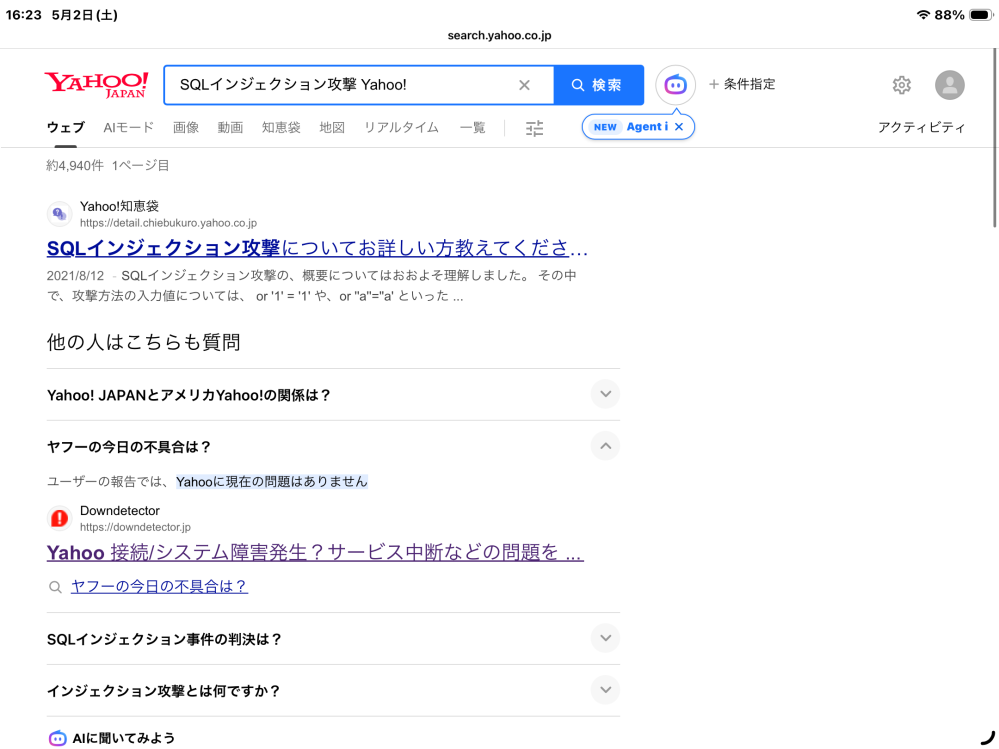Open the user profile avatar
Image resolution: width=999 pixels, height=749 pixels.
[949, 85]
